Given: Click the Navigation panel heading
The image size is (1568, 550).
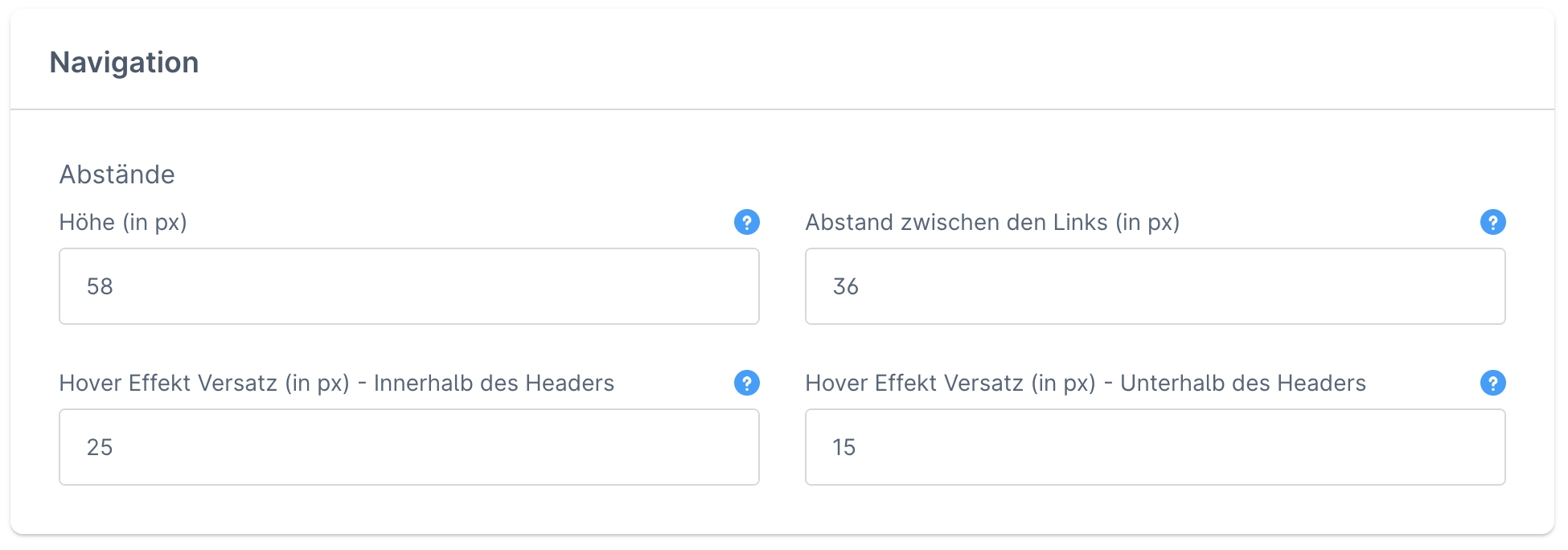Looking at the screenshot, I should 124,63.
